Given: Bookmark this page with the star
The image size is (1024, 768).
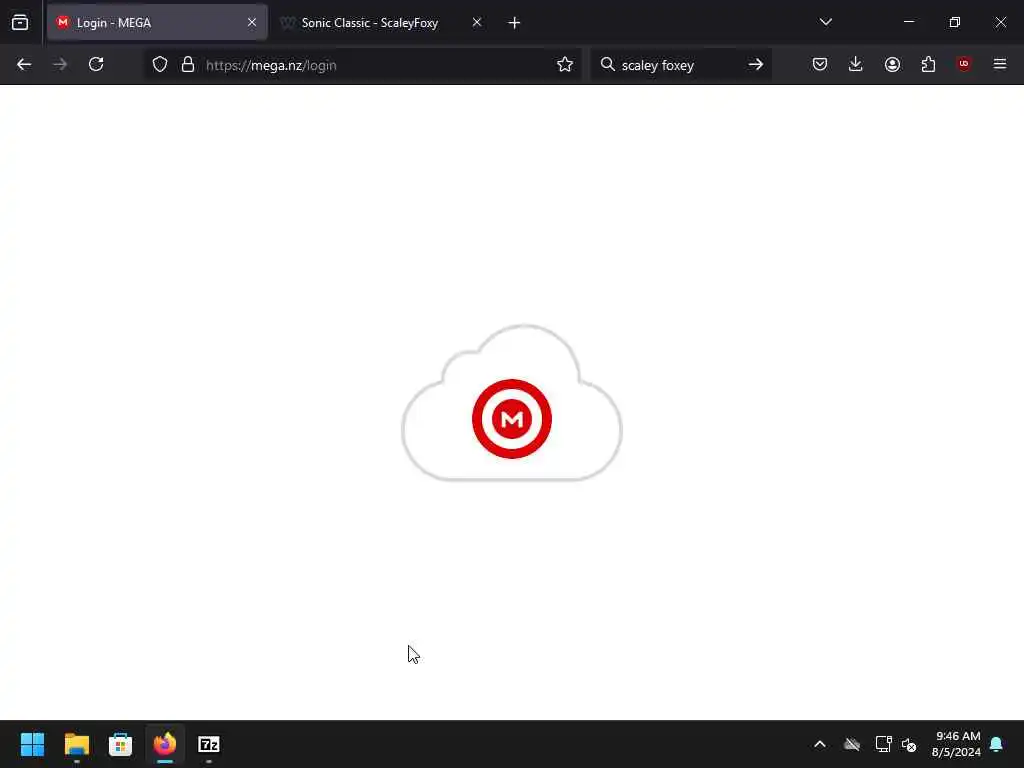Looking at the screenshot, I should coord(565,65).
